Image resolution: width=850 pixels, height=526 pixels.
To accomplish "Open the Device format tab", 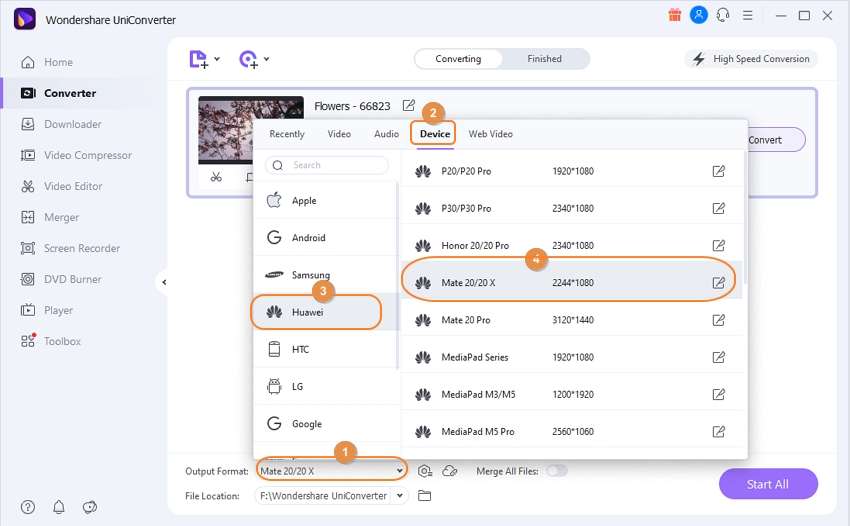I will 435,134.
